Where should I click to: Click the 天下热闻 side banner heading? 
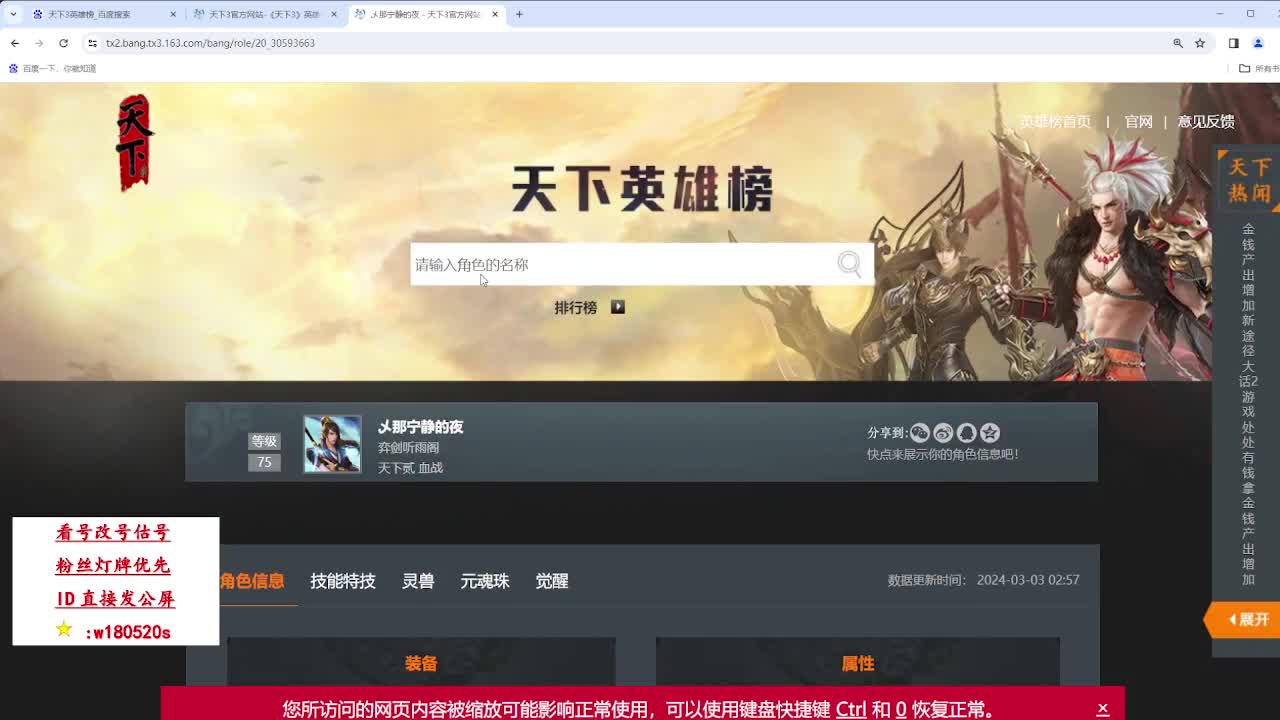click(1250, 180)
